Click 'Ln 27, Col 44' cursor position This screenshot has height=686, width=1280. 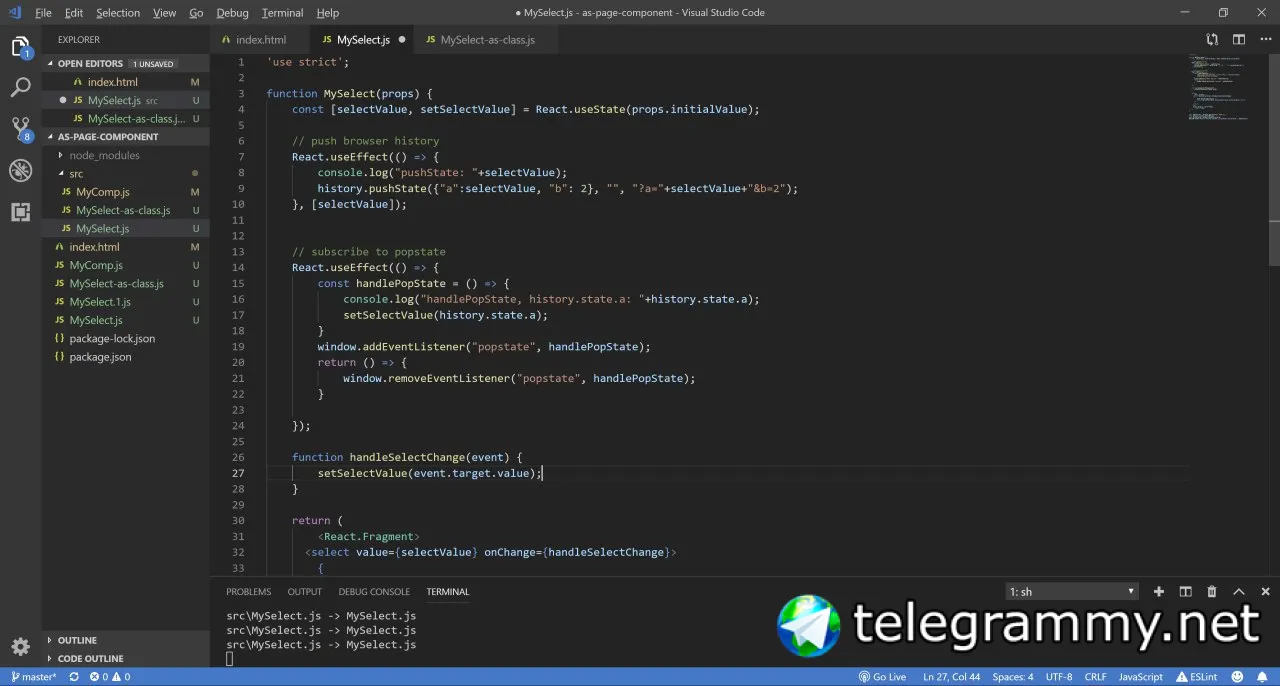951,677
